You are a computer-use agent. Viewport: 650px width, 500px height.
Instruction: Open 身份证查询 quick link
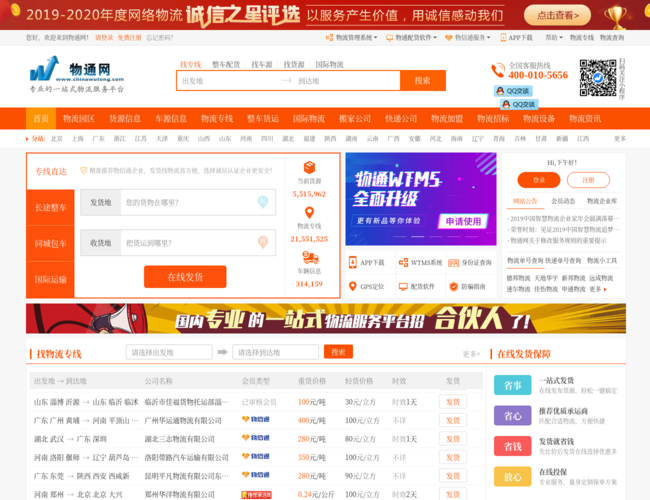pos(471,262)
